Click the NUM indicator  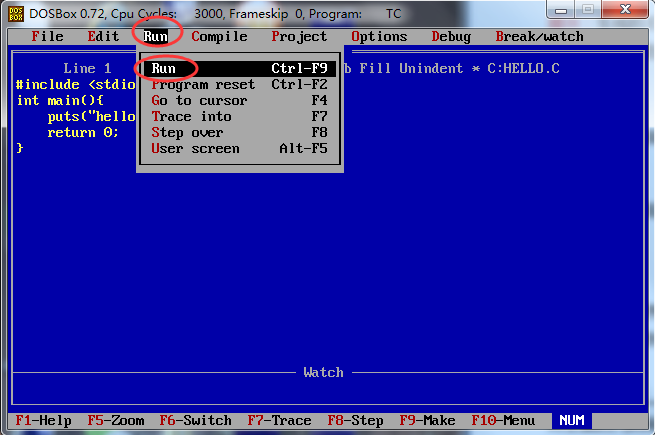coord(571,420)
